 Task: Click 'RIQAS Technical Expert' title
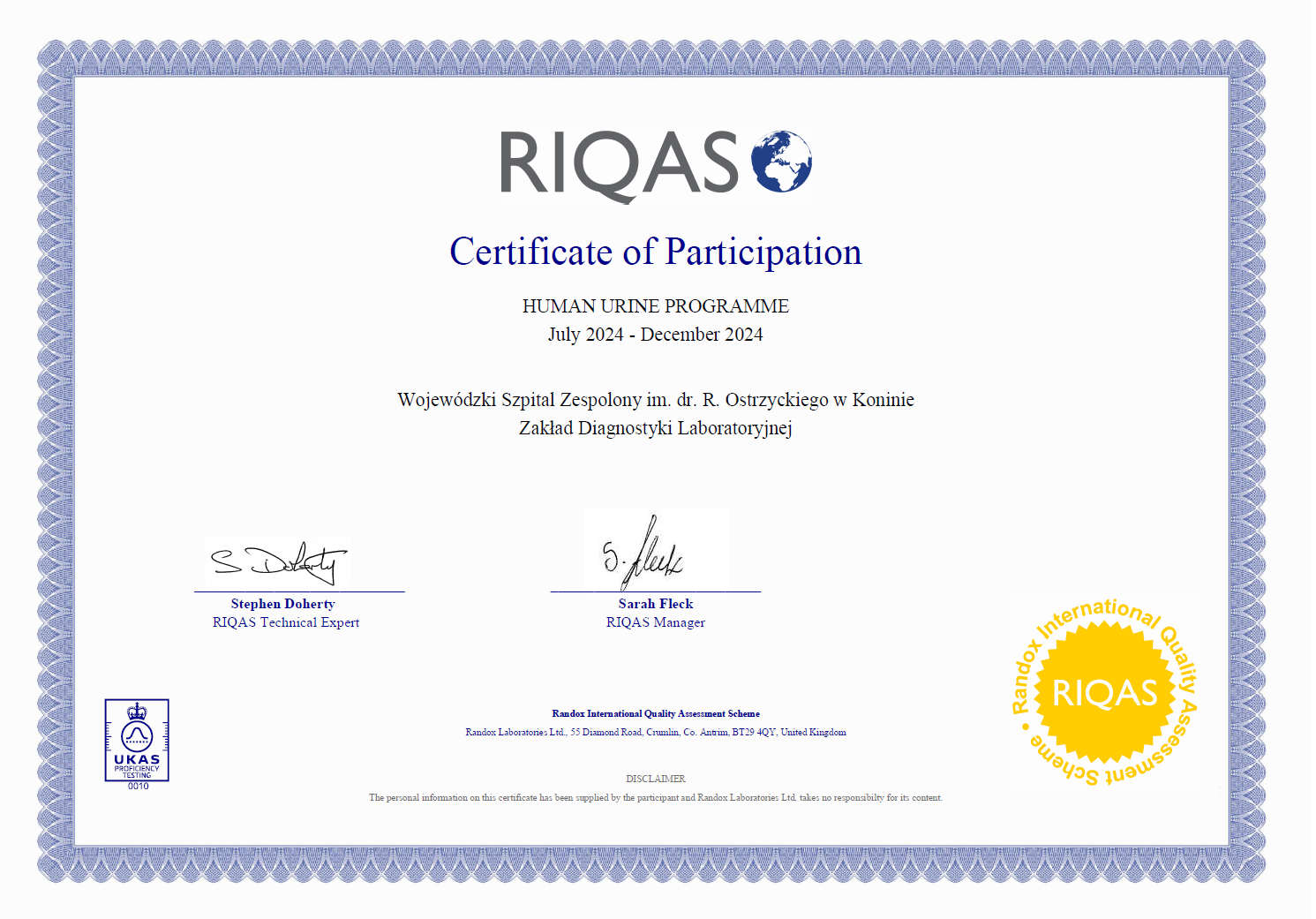tap(286, 622)
